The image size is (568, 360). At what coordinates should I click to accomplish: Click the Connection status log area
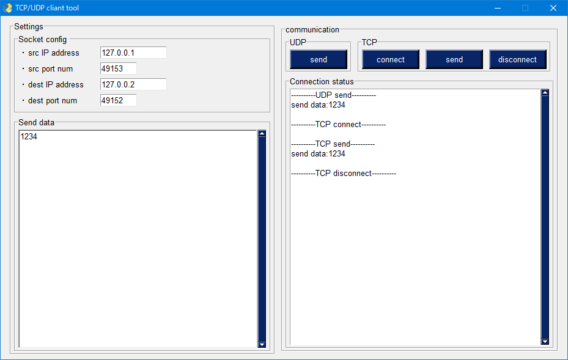[x=415, y=217]
